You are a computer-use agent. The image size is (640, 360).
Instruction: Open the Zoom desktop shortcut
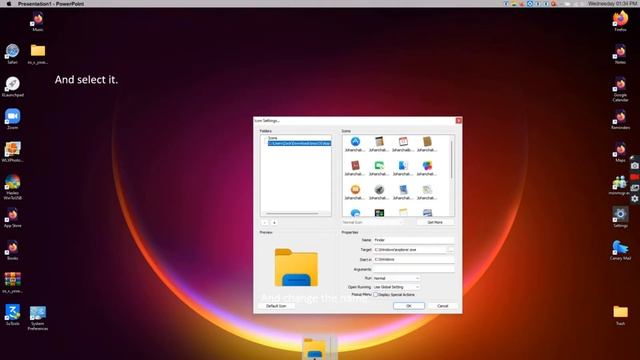click(x=12, y=119)
